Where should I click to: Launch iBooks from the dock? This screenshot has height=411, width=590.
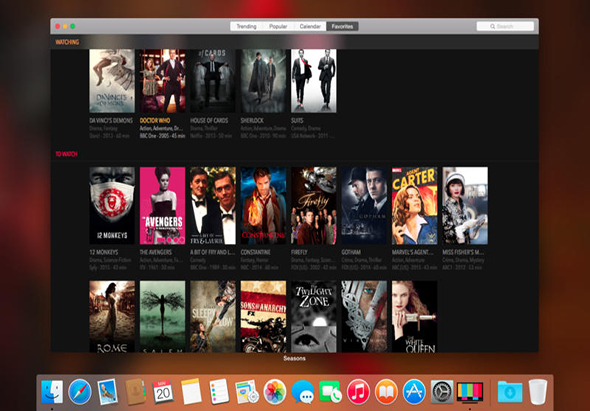(x=386, y=392)
